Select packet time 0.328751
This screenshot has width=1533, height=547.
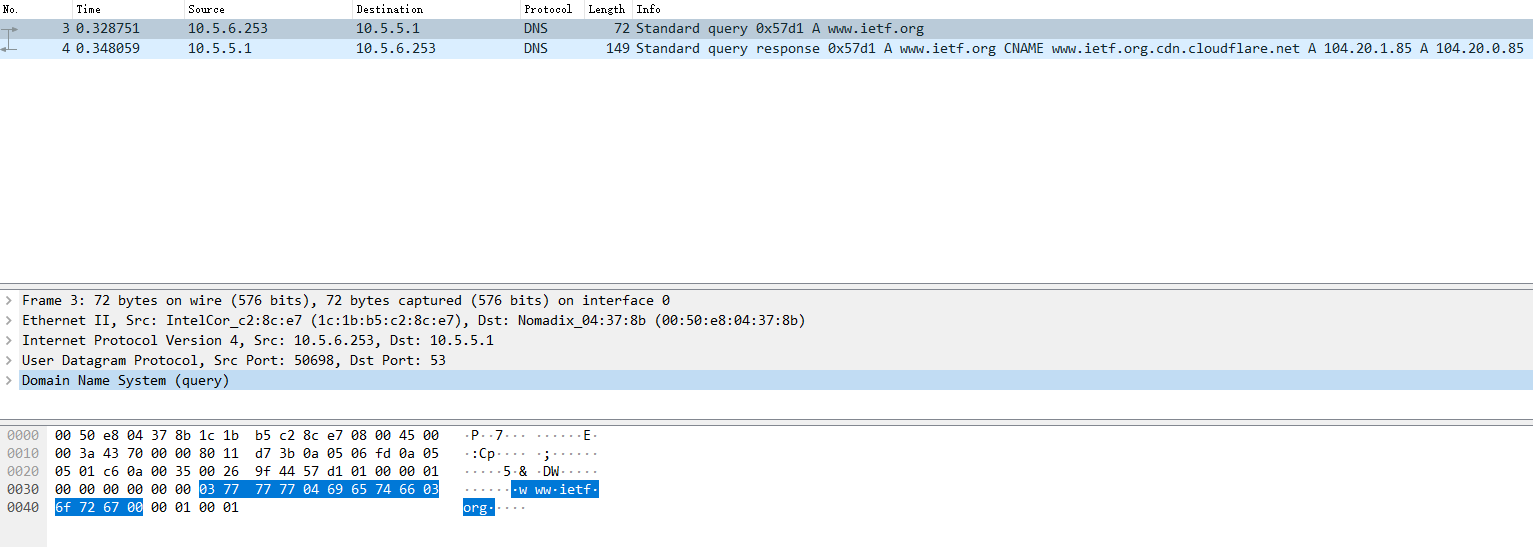point(108,29)
